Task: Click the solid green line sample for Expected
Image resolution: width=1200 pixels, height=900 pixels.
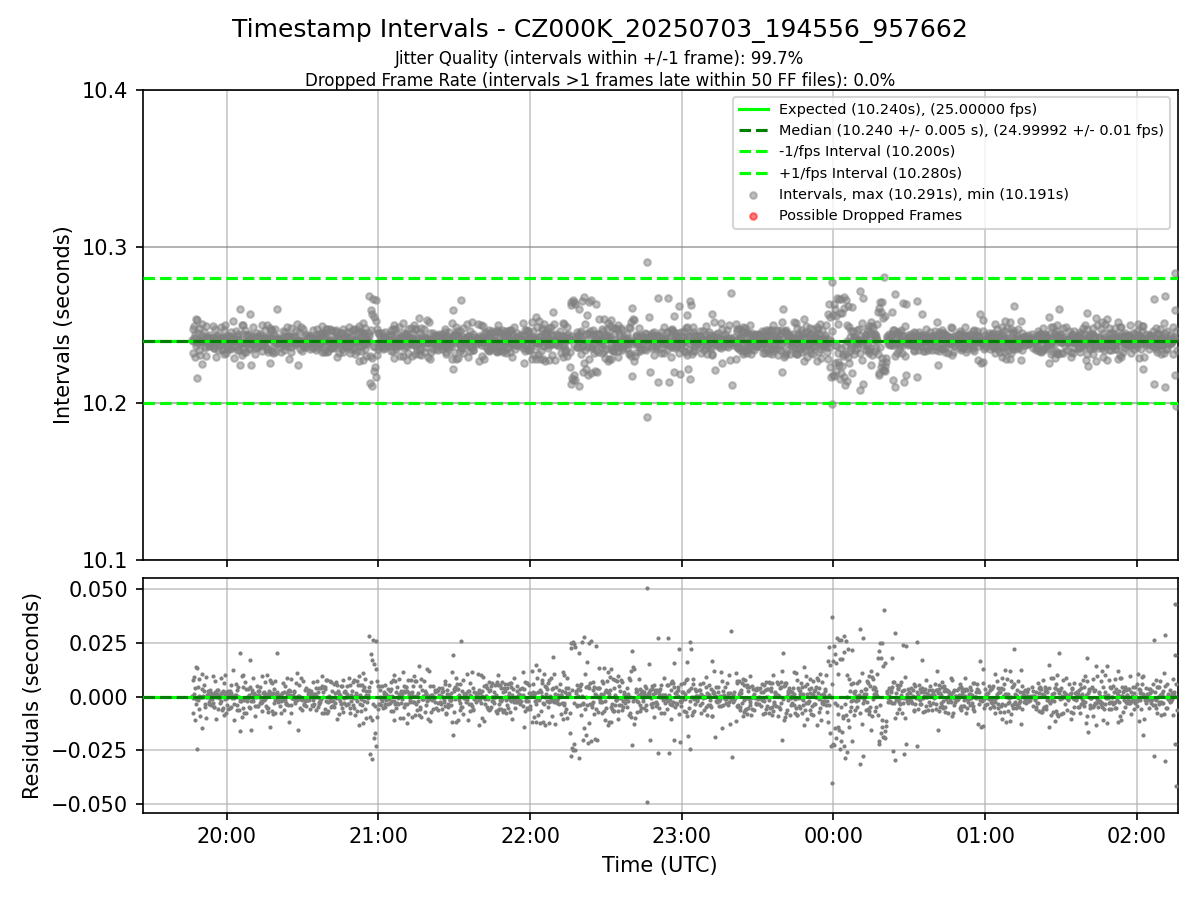Action: (754, 109)
